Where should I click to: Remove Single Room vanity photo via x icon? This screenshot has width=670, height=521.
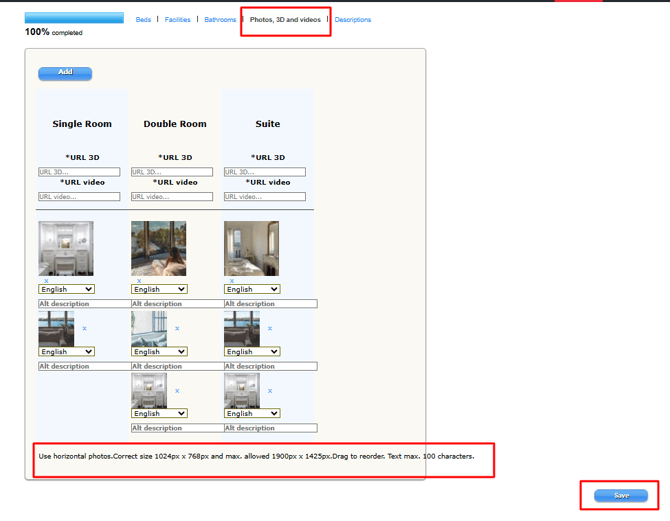tap(46, 281)
